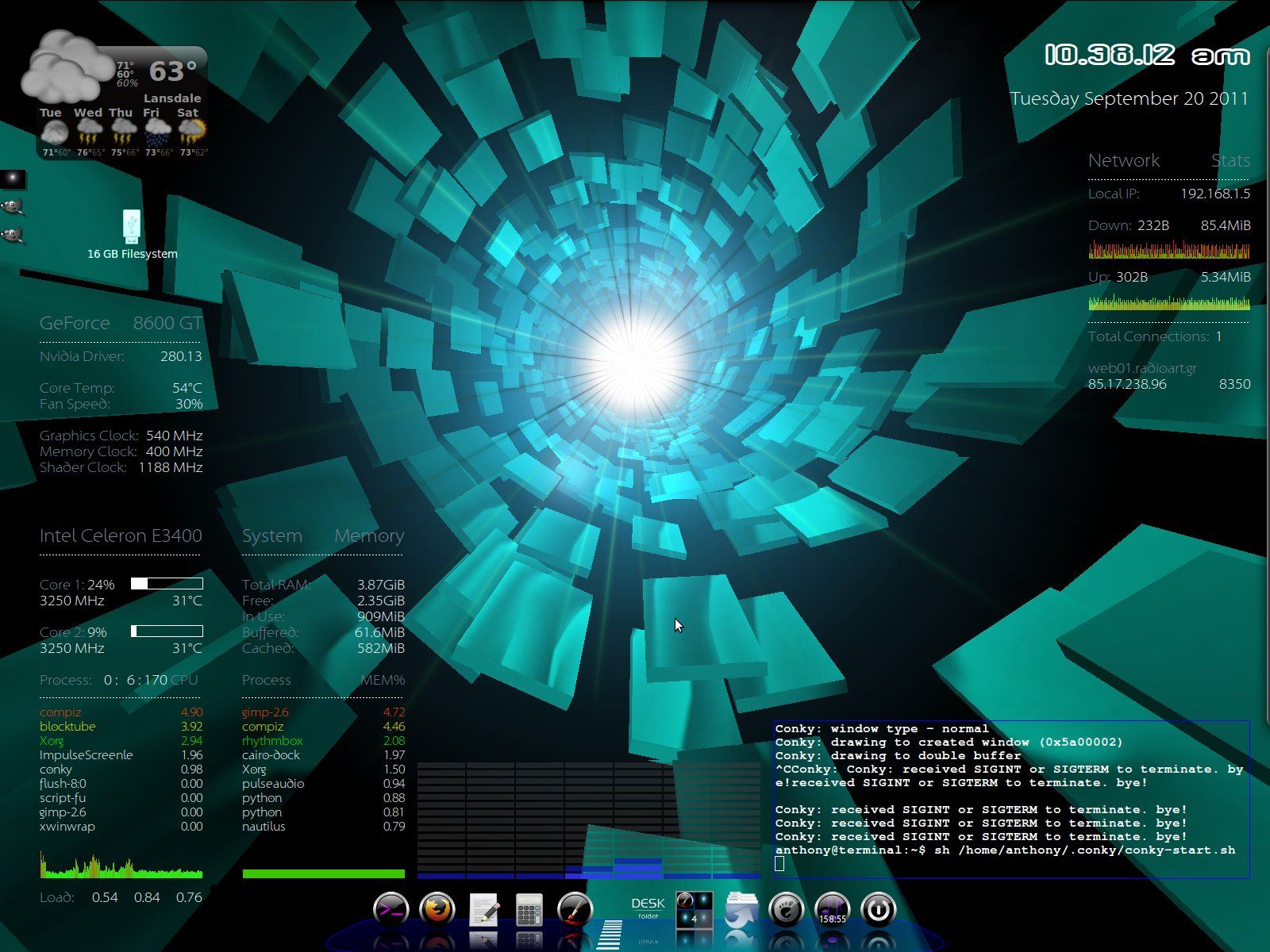Screen dimensions: 1270x952
Task: Click the Intel Celeron E3400 heading
Action: point(121,535)
